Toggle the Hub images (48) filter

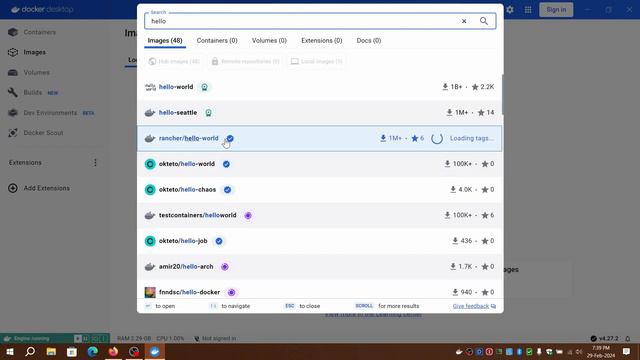[x=174, y=61]
